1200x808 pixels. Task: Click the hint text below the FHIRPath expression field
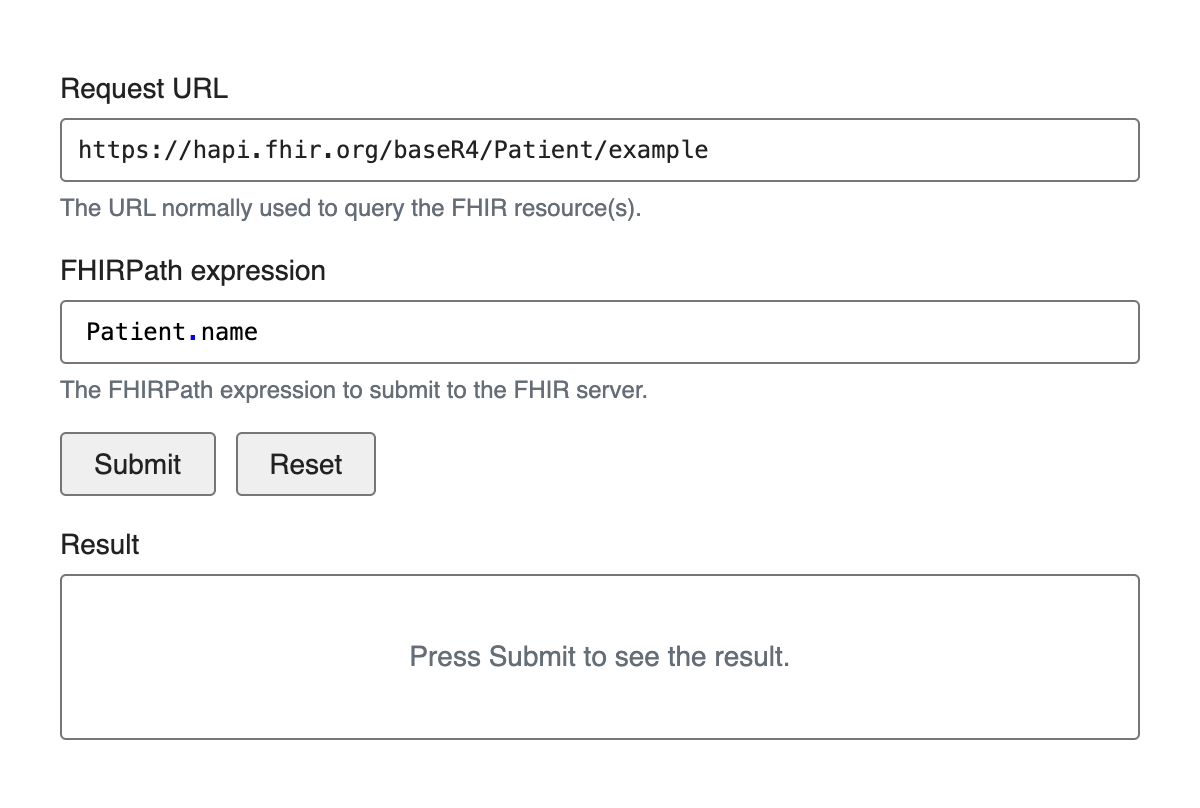354,390
